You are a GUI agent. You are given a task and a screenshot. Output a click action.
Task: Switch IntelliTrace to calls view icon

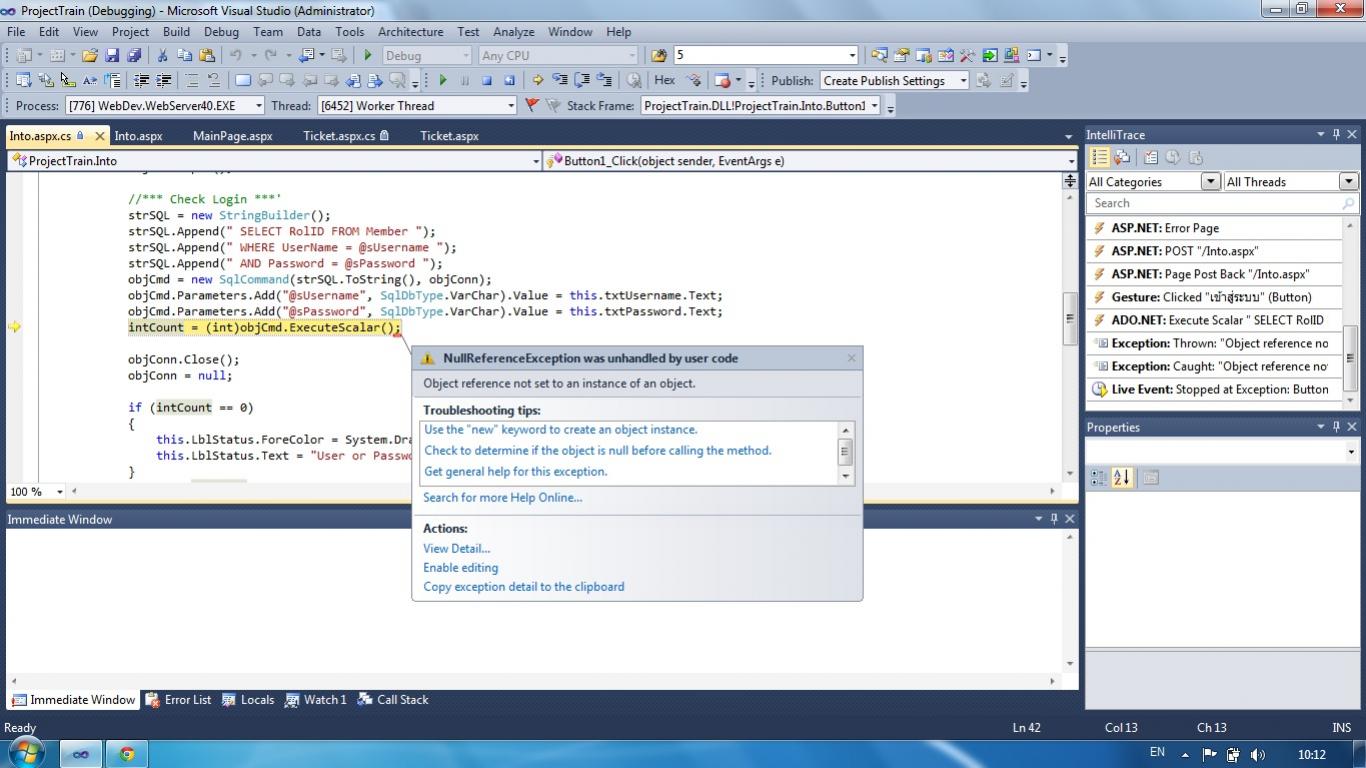coord(1122,157)
